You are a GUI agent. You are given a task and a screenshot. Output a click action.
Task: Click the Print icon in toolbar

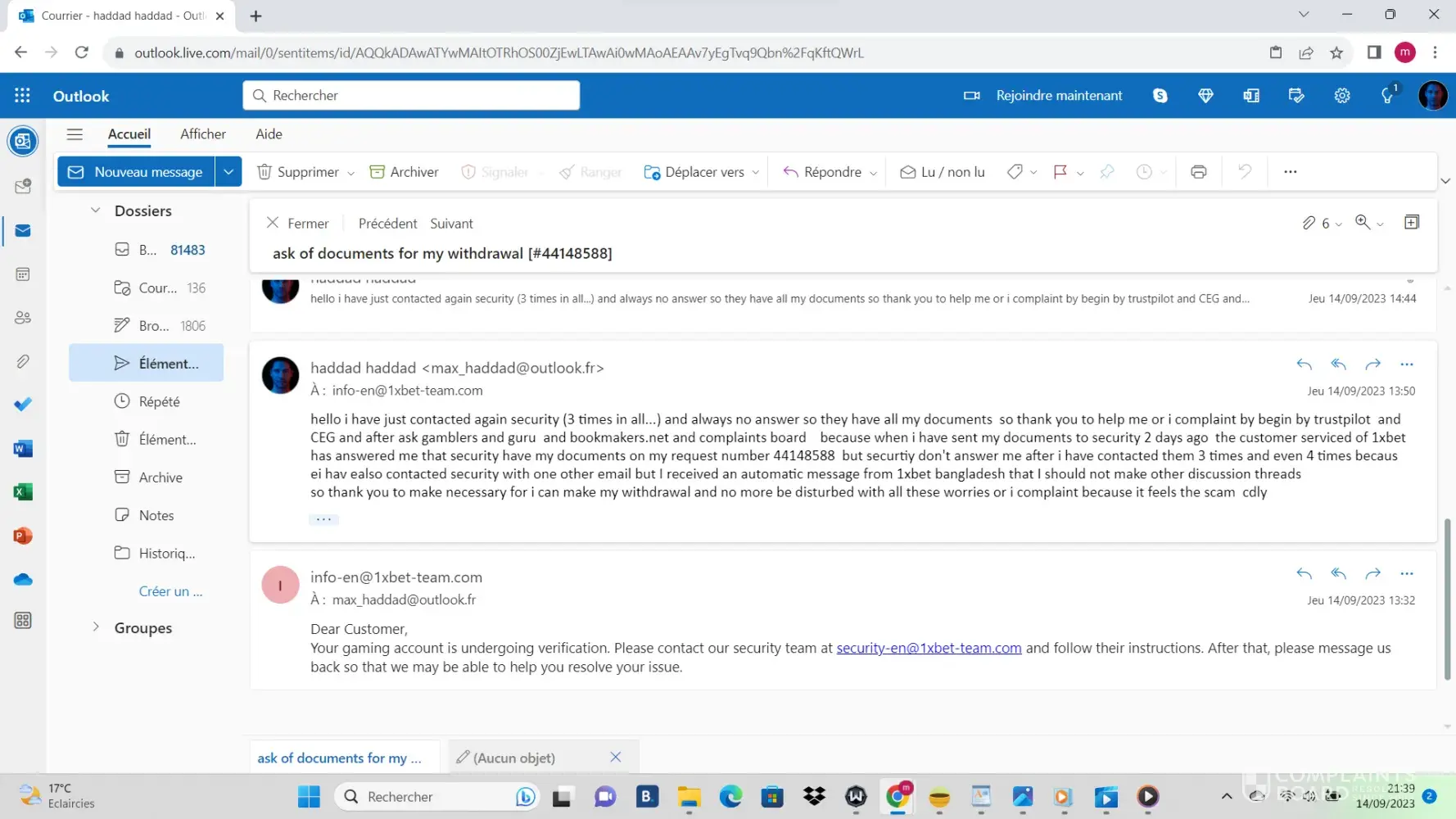coord(1198,172)
